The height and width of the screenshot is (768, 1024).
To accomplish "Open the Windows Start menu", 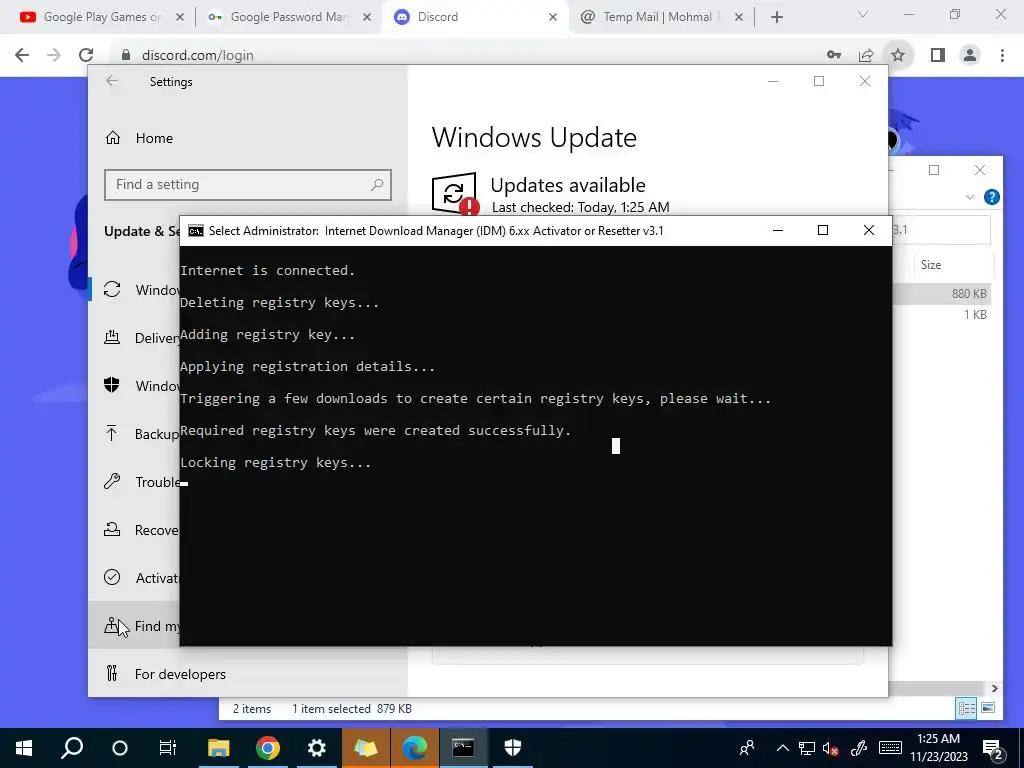I will pyautogui.click(x=24, y=748).
